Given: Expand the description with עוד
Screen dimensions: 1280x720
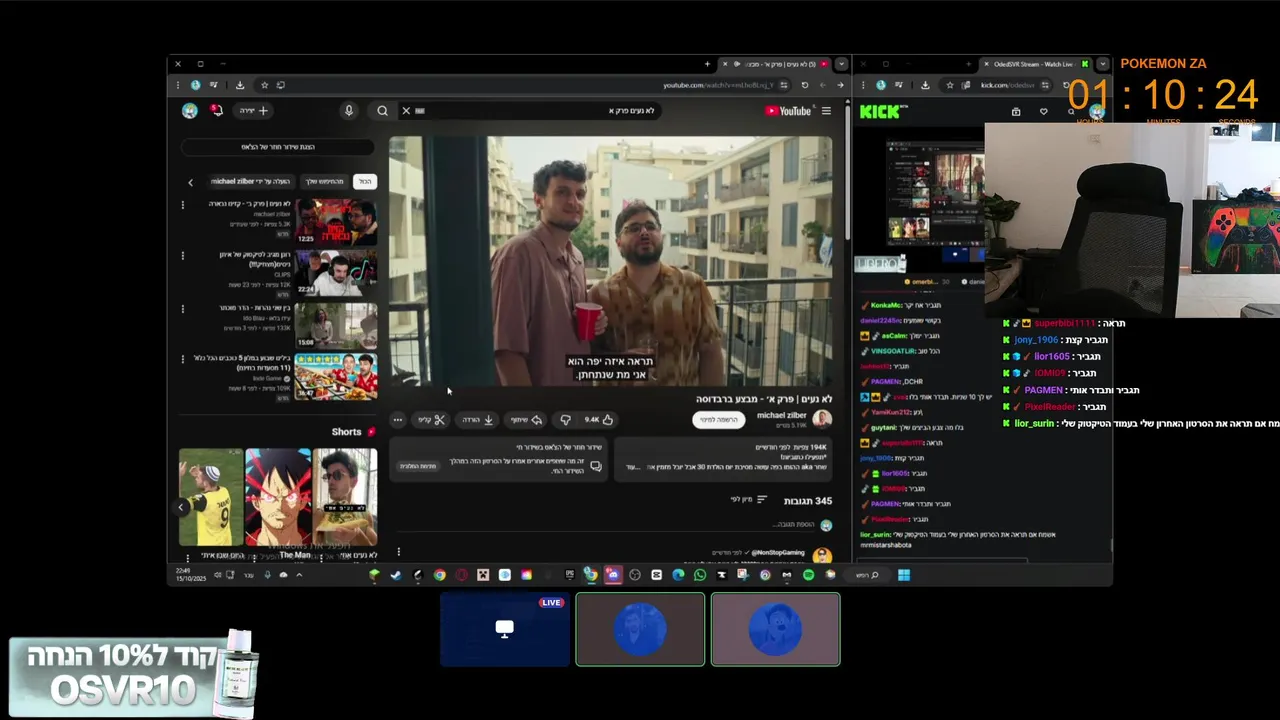Looking at the screenshot, I should tap(632, 467).
